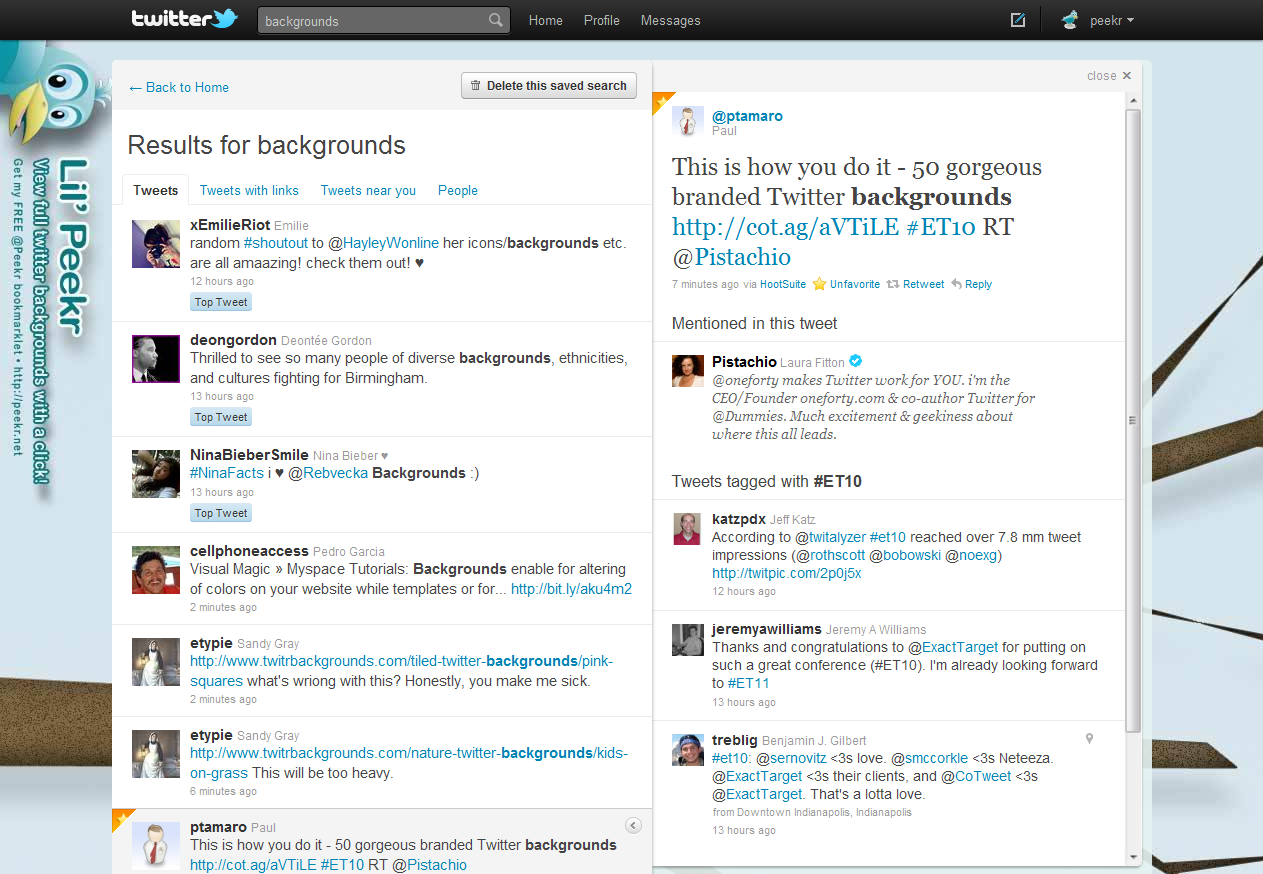Open the pink-squares twitrbackgrounds link
The height and width of the screenshot is (874, 1263).
click(x=401, y=671)
